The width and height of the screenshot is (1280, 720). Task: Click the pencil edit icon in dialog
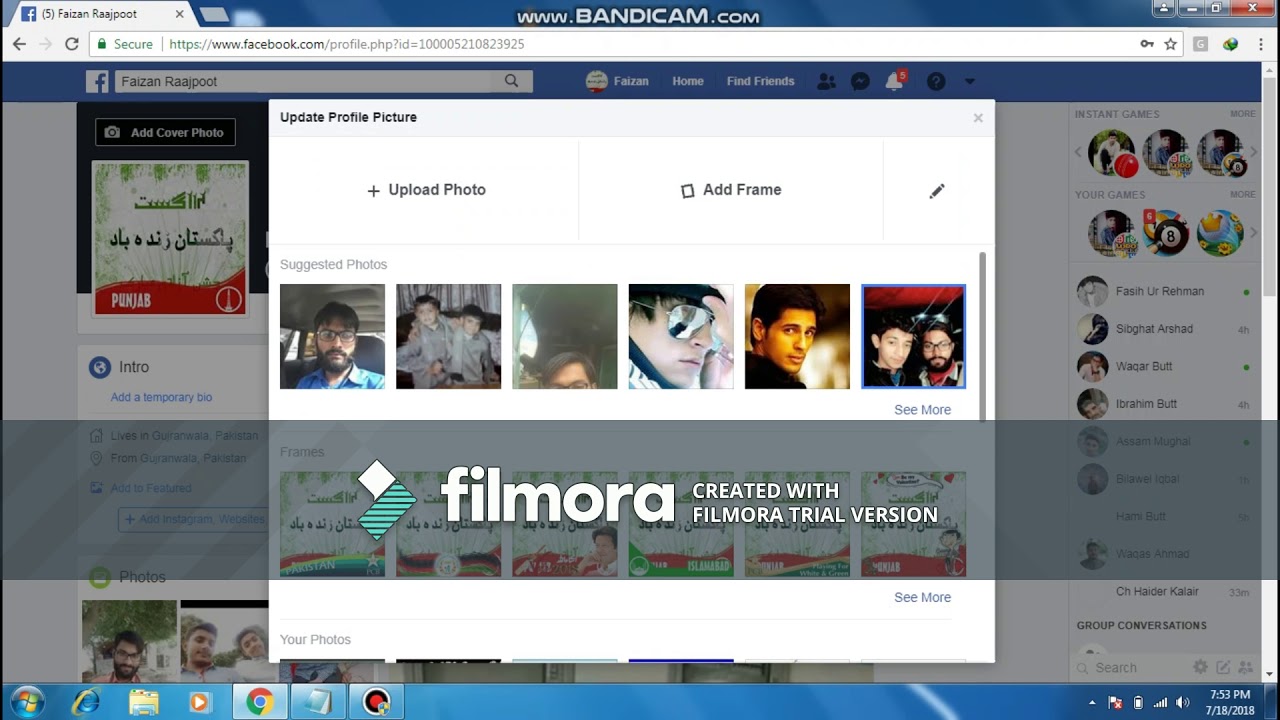tap(937, 191)
